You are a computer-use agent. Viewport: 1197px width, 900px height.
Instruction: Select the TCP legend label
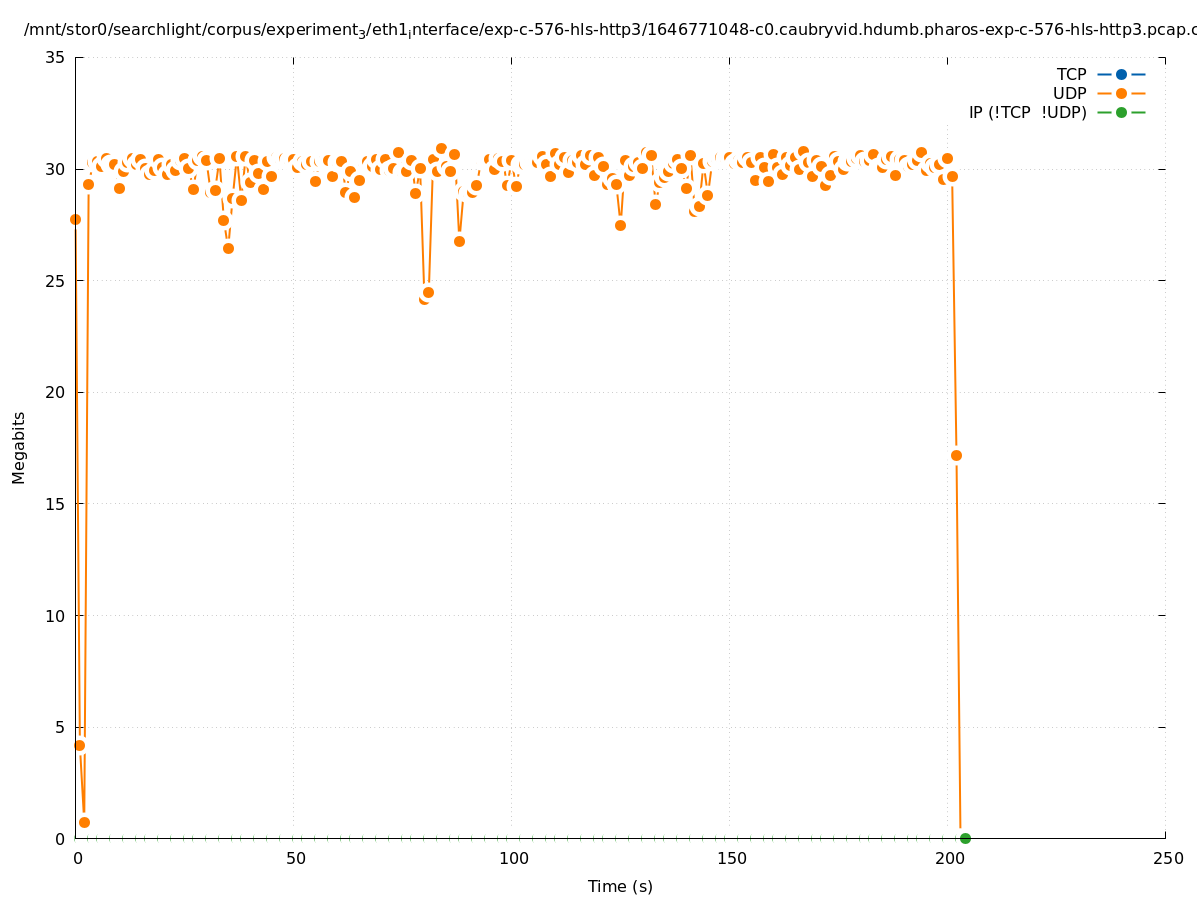(x=1071, y=74)
